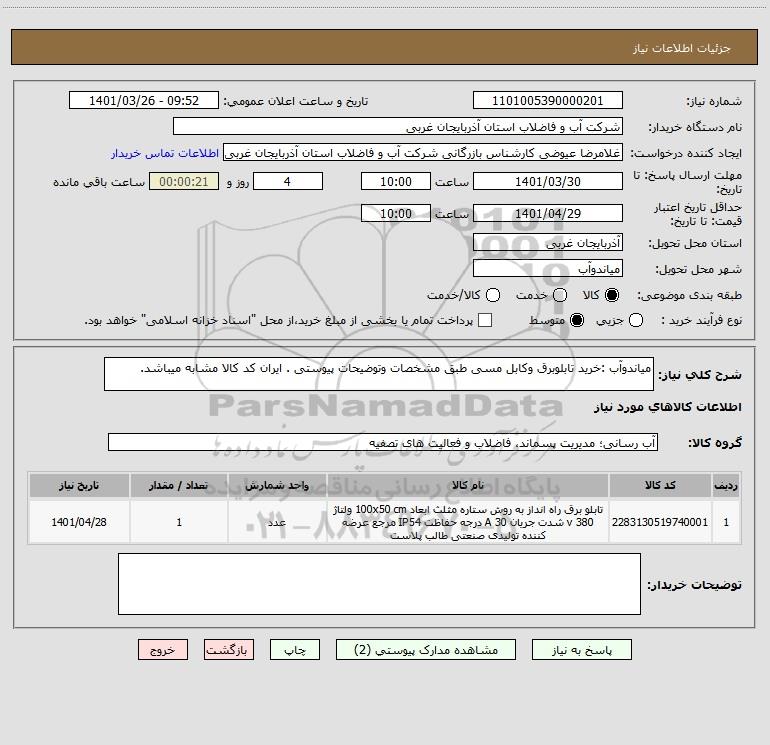Click the request creator field غلامرضا عیوضی

[423, 152]
